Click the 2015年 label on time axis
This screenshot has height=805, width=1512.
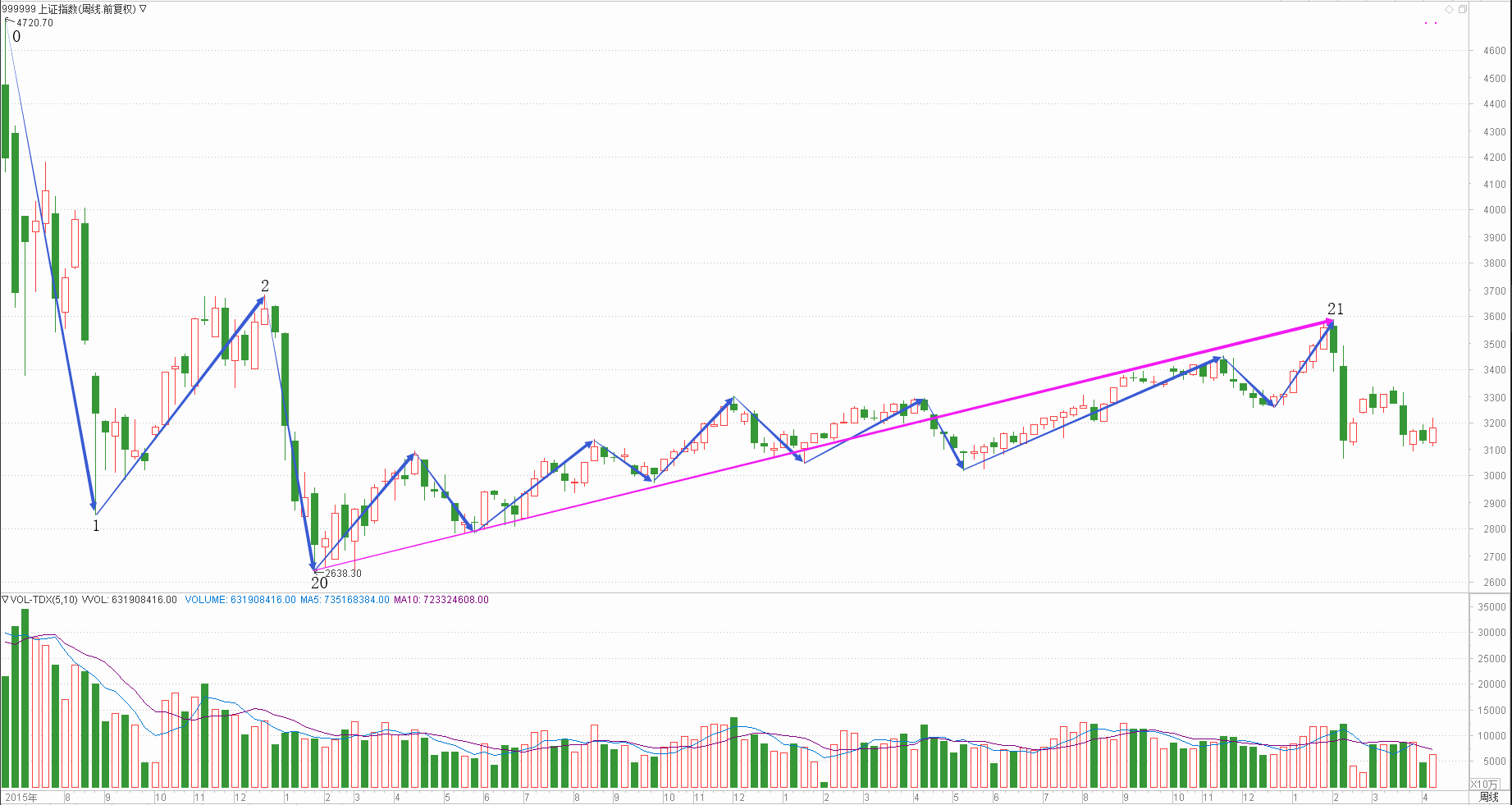21,797
